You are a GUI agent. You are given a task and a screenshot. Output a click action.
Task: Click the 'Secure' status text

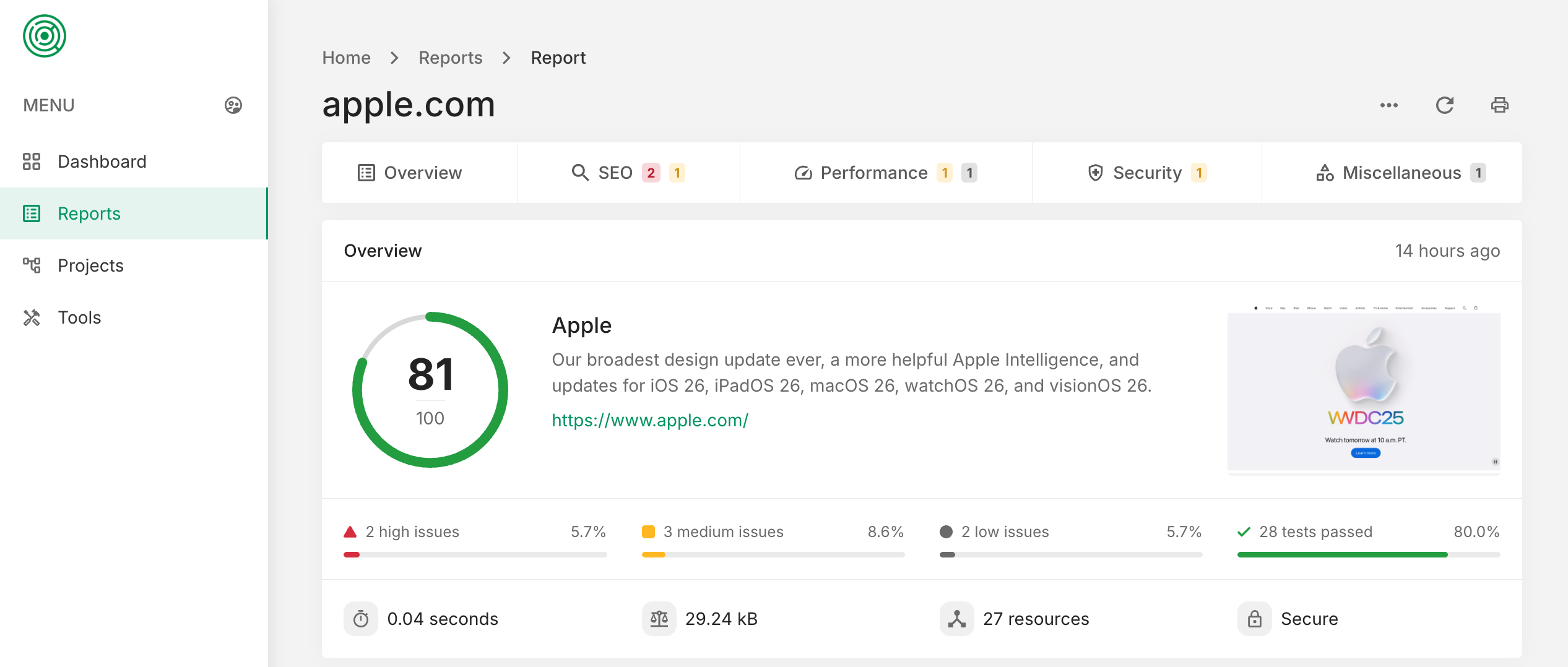click(1309, 619)
